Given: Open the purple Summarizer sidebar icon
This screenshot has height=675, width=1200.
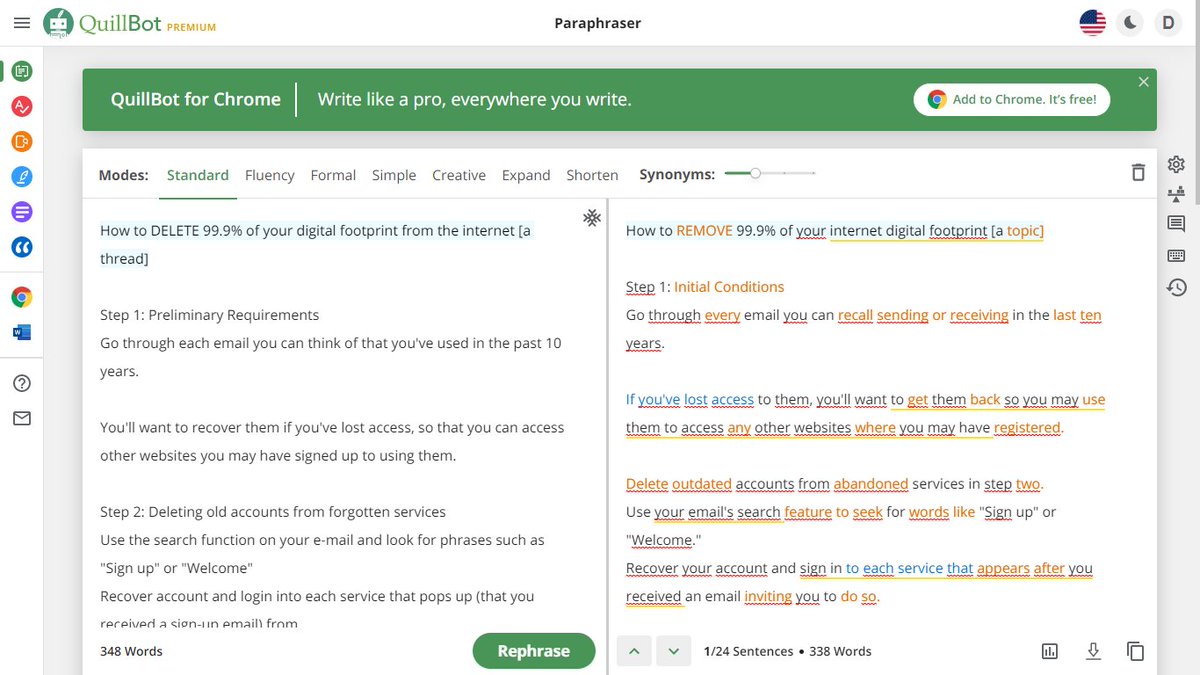Looking at the screenshot, I should coord(21,211).
